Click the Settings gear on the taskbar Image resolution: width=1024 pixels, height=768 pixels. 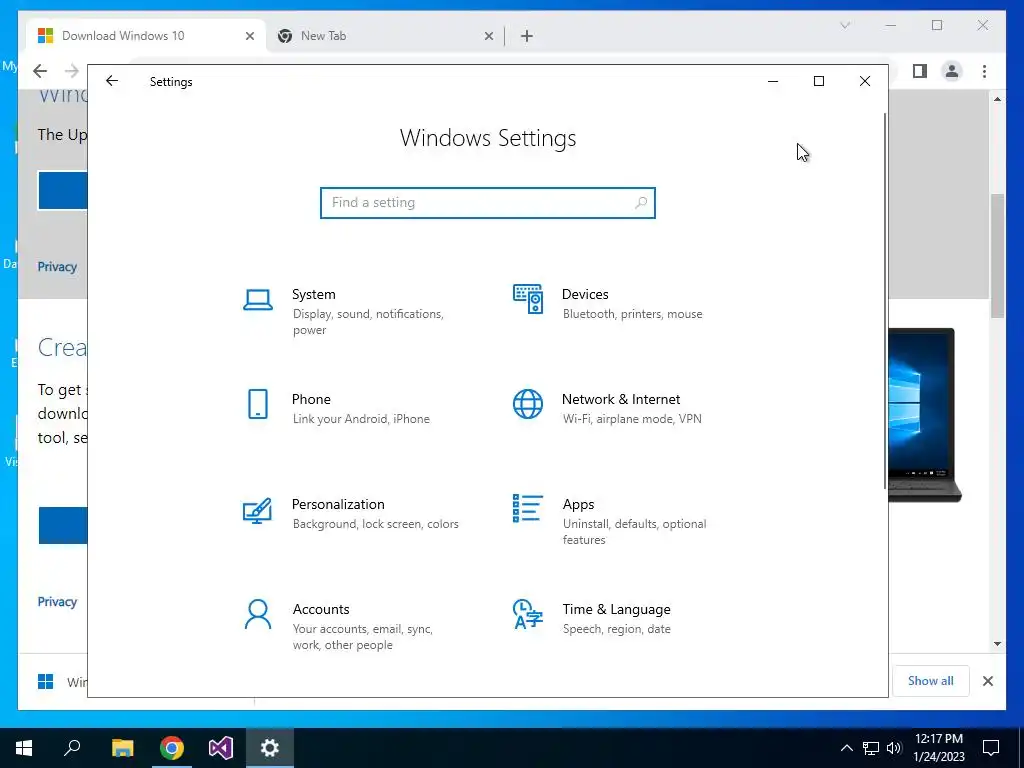click(270, 748)
